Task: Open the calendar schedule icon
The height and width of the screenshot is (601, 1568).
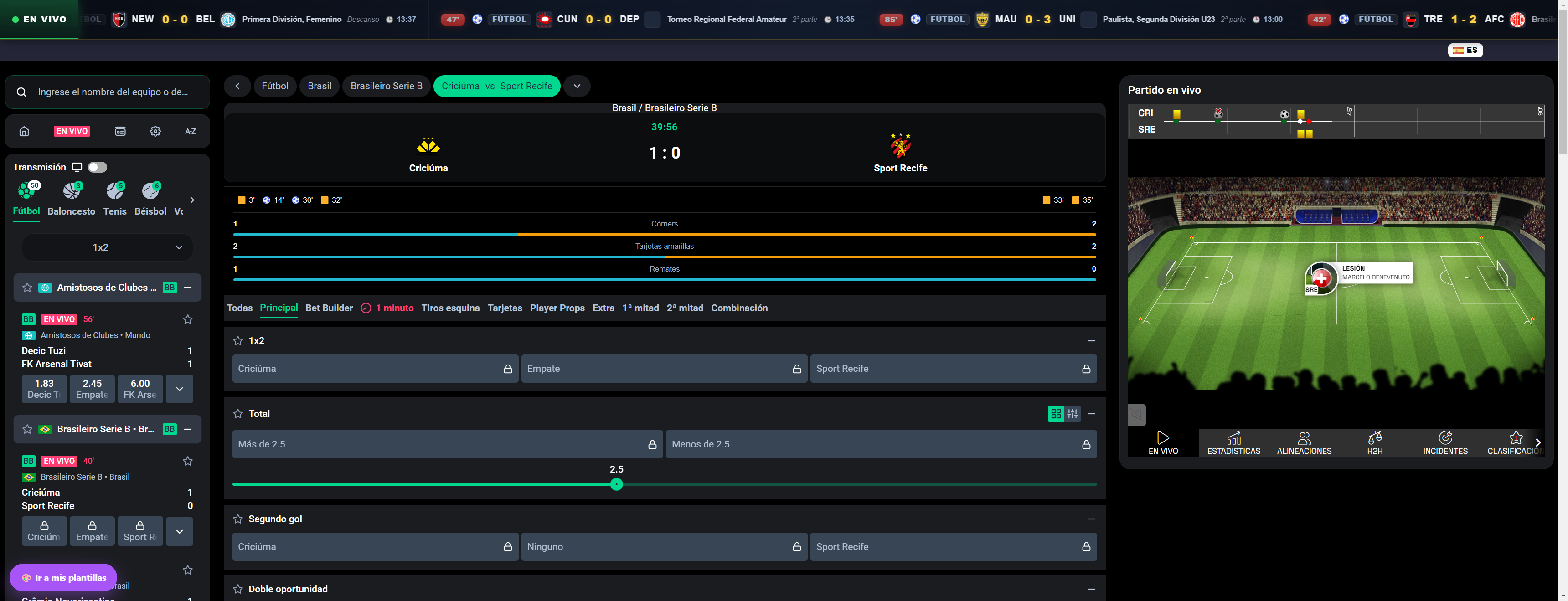Action: [x=120, y=131]
